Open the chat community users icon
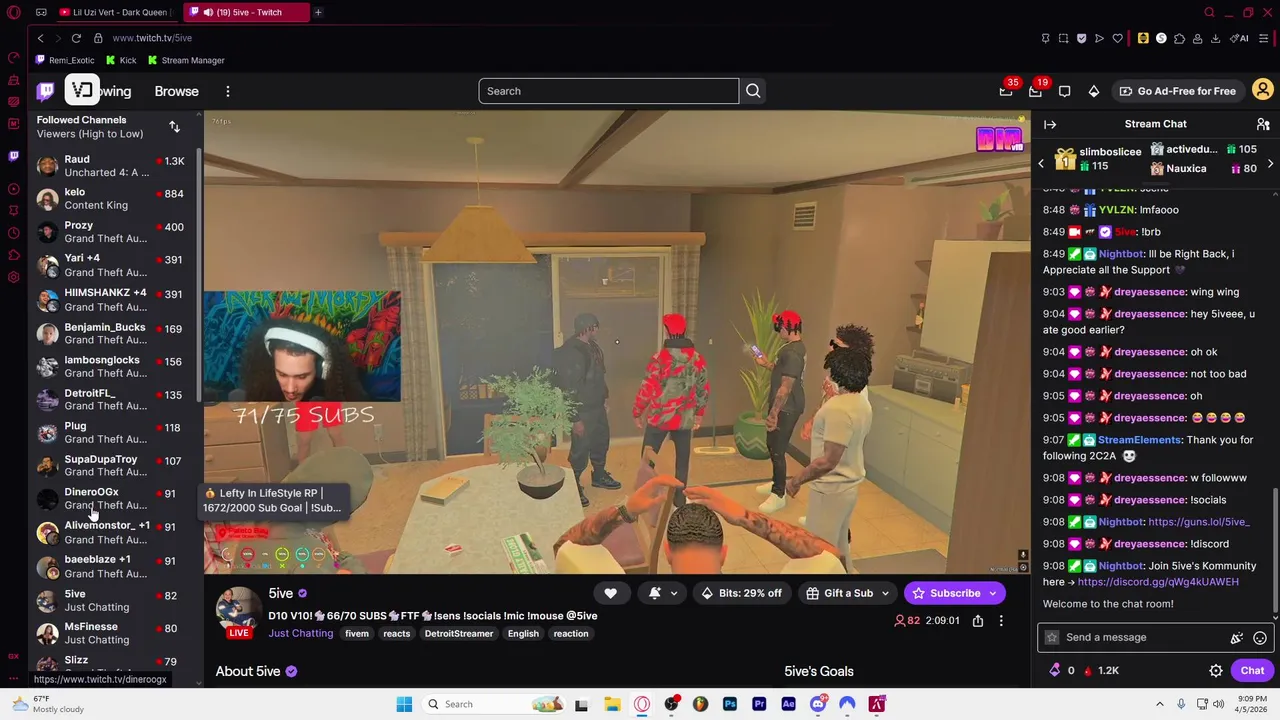Screen dimensions: 1280x720 (1263, 124)
